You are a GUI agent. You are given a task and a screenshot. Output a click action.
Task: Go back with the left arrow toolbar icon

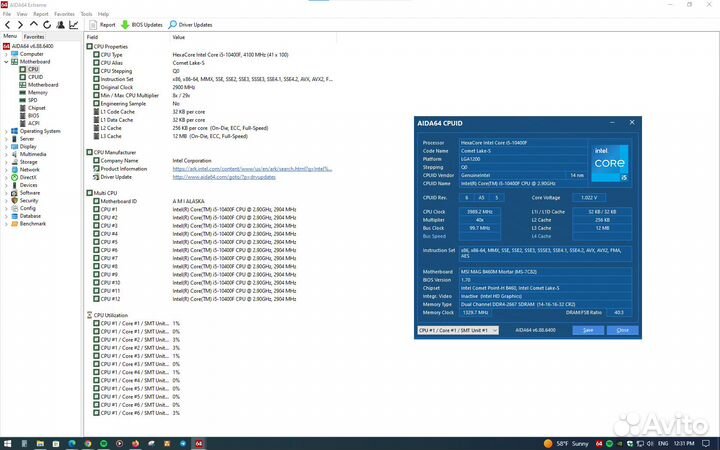(7, 25)
